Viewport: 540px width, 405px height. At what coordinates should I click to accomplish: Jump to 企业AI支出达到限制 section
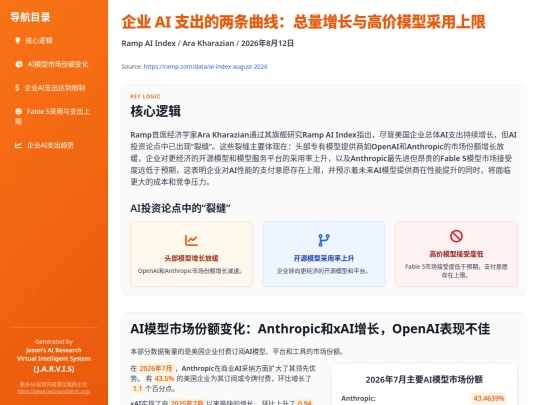coord(54,87)
